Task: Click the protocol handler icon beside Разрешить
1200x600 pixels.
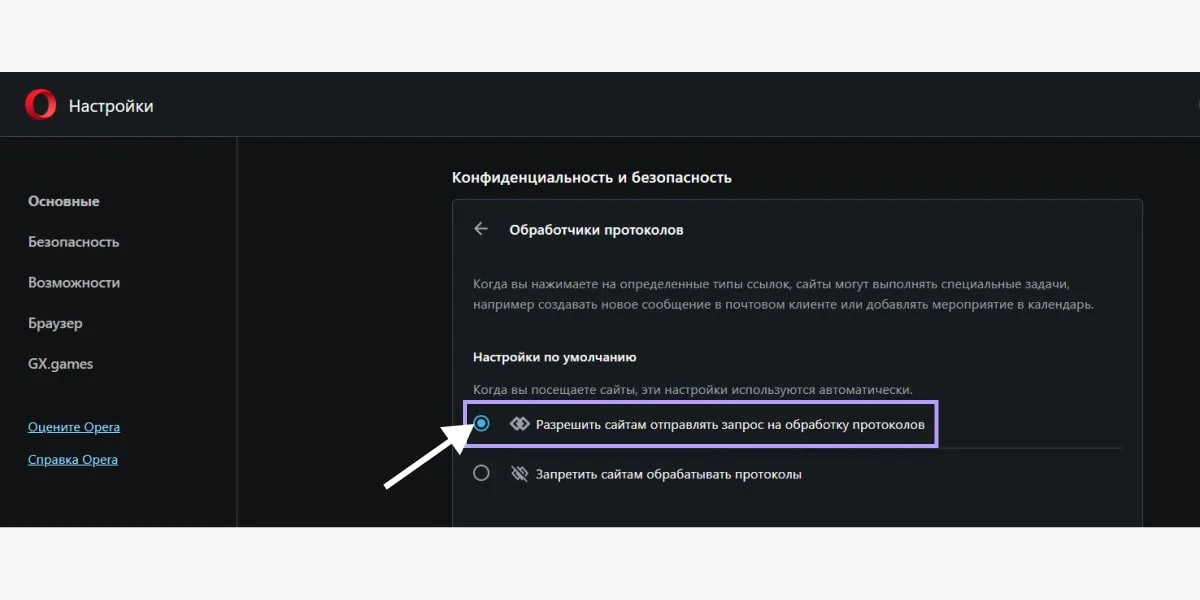Action: tap(519, 424)
